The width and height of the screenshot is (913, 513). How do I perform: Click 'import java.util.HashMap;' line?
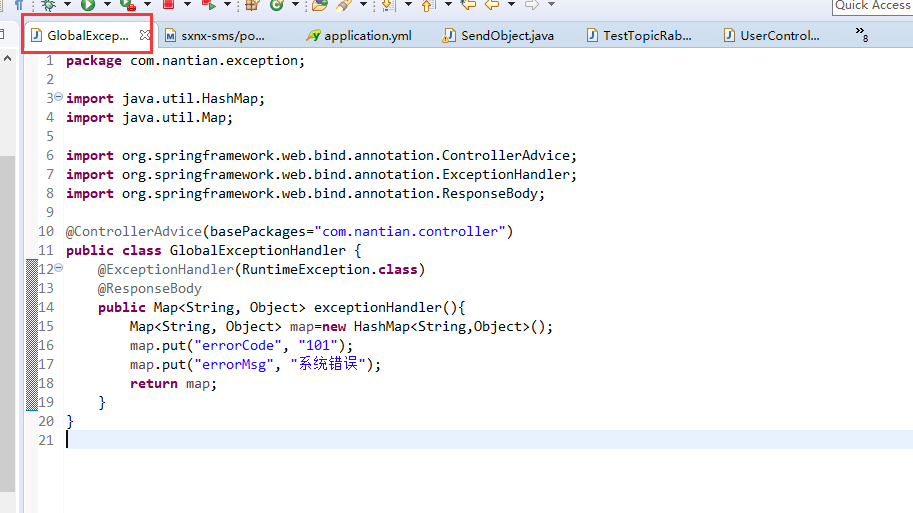point(165,98)
